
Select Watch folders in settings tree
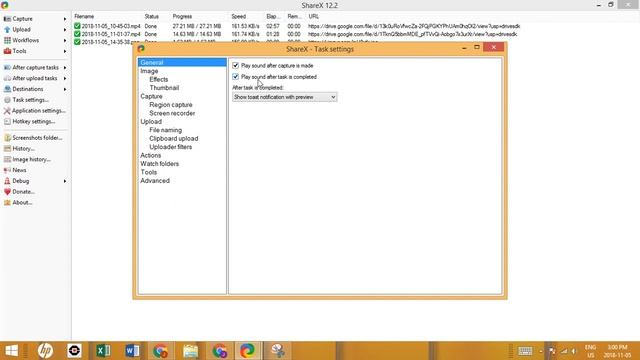pyautogui.click(x=160, y=164)
